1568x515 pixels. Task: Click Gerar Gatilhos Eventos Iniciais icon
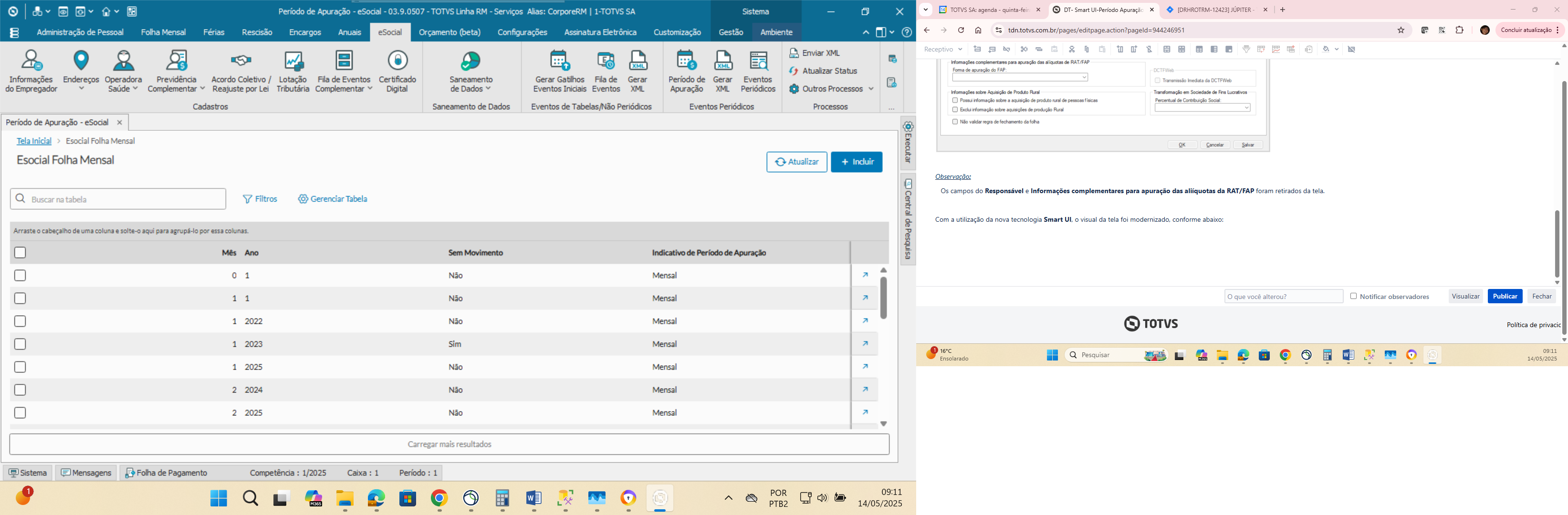click(x=559, y=61)
